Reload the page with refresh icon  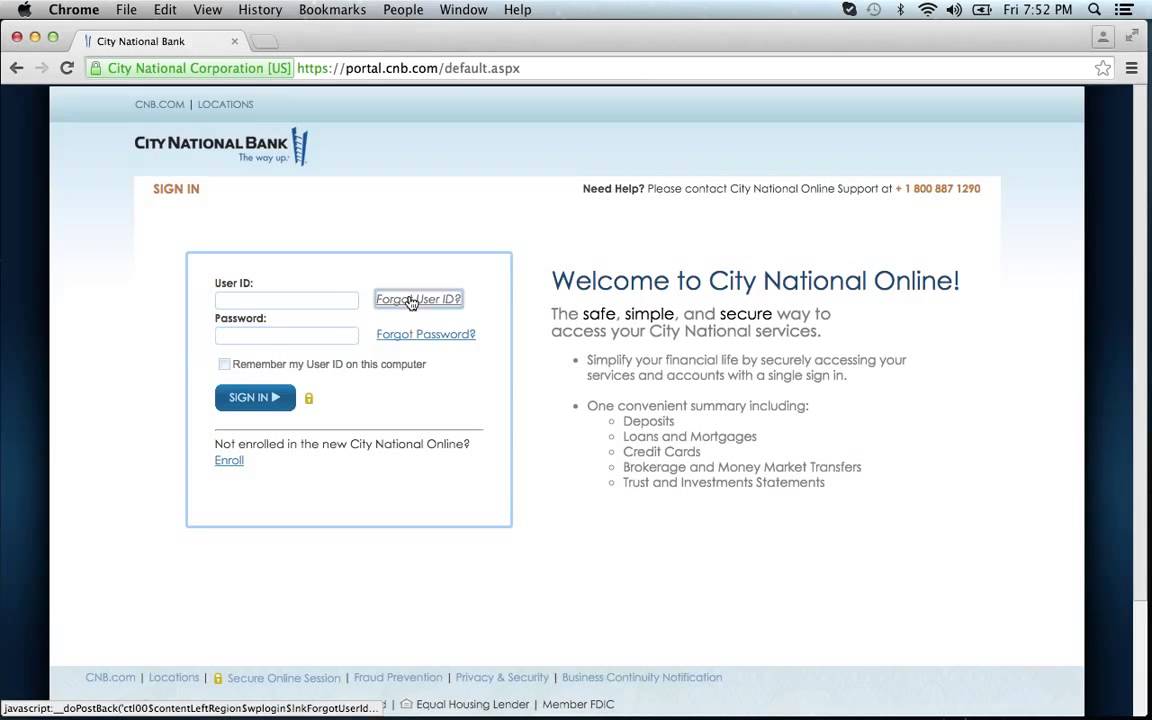click(67, 68)
